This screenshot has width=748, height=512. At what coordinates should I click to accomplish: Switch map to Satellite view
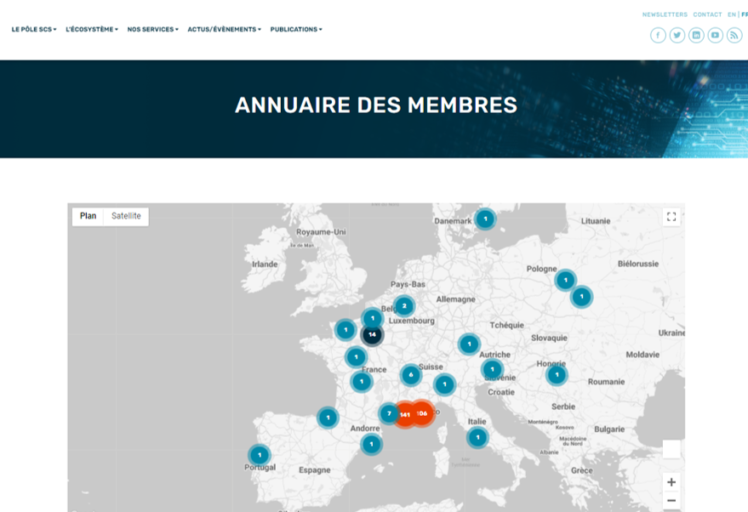coord(126,216)
